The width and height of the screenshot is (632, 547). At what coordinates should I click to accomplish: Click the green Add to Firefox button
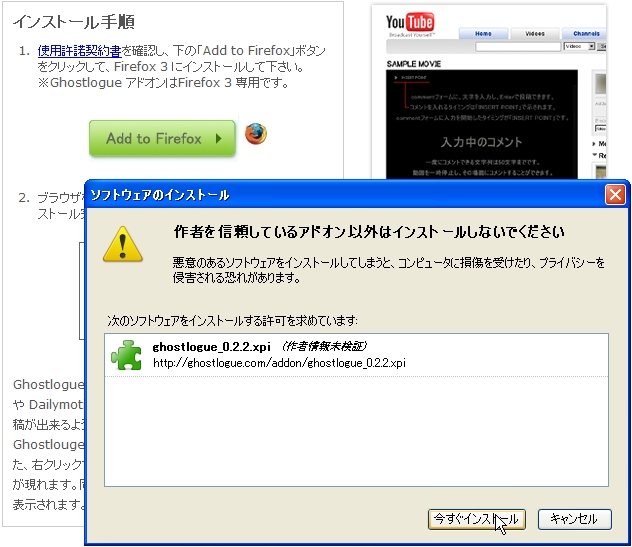(x=162, y=138)
